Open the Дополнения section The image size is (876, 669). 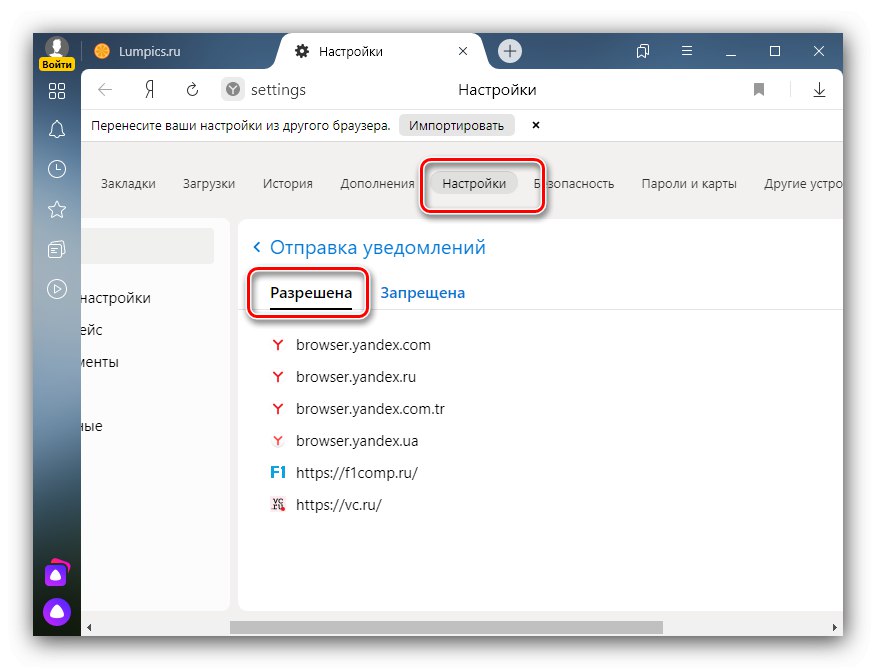point(377,183)
